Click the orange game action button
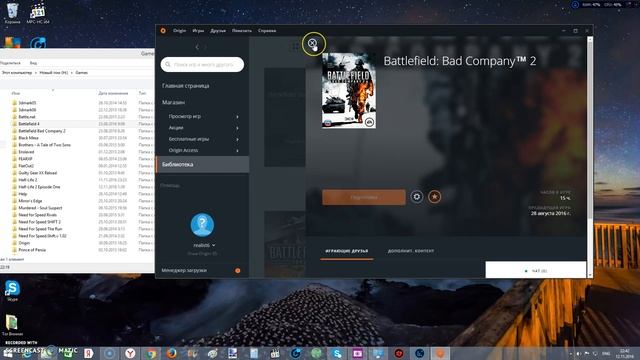 point(364,197)
